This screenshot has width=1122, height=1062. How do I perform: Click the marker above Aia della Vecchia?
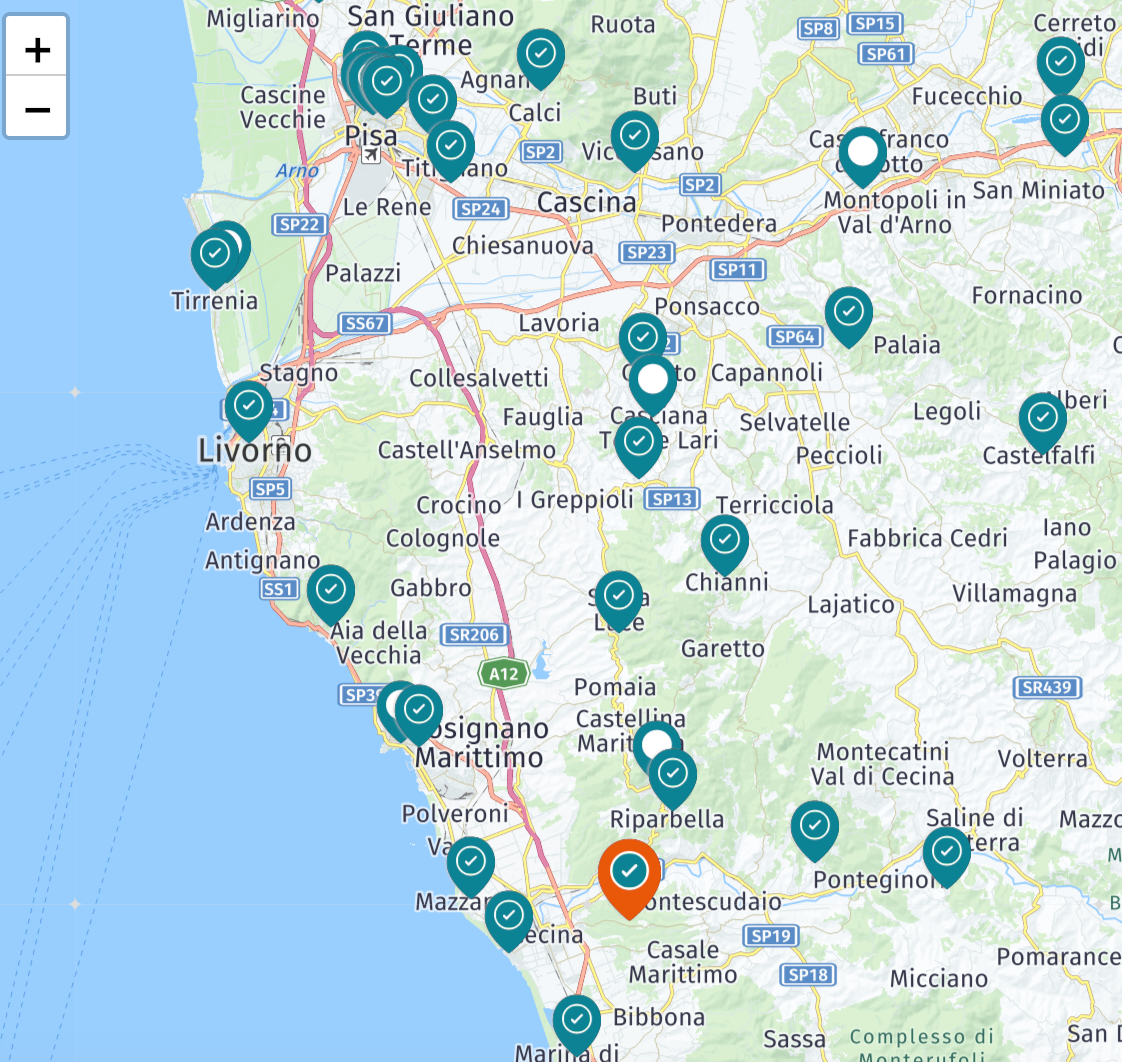point(330,591)
